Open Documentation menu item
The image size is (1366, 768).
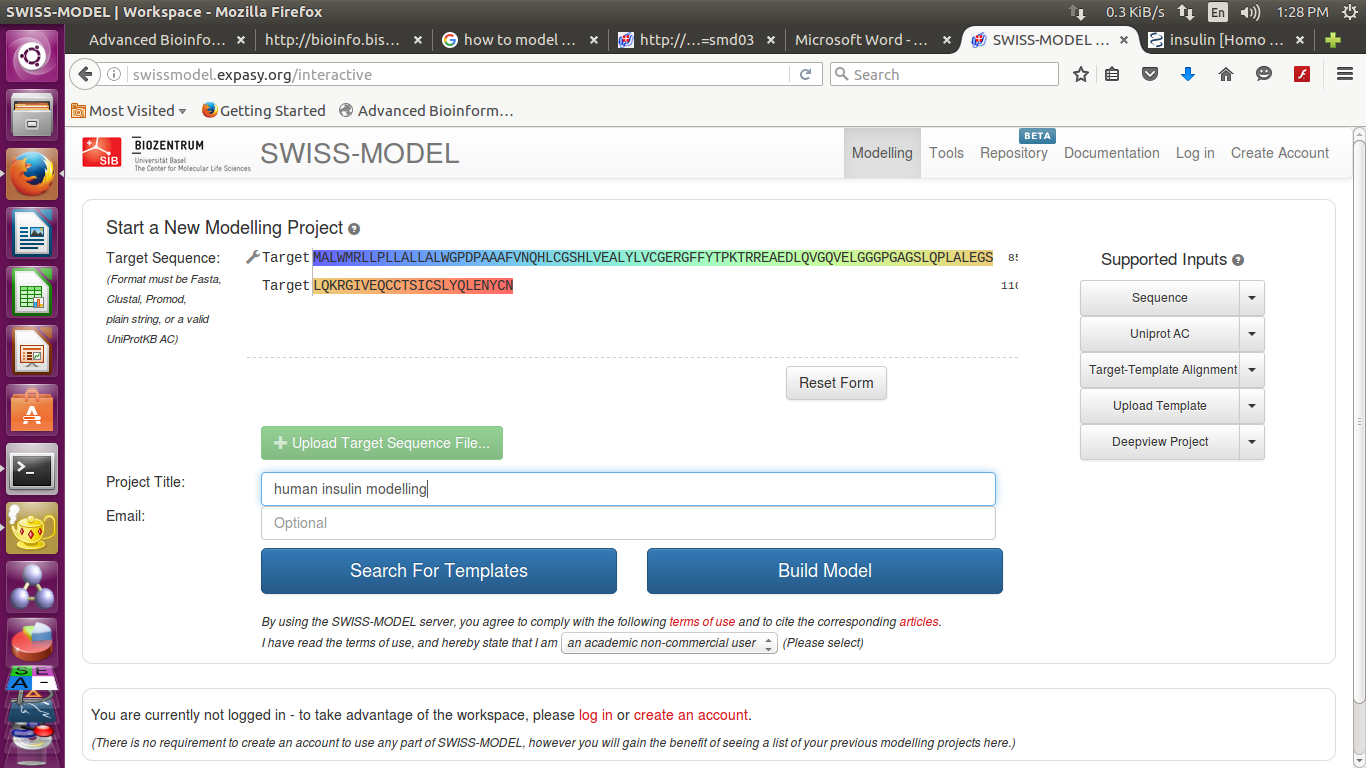point(1112,153)
